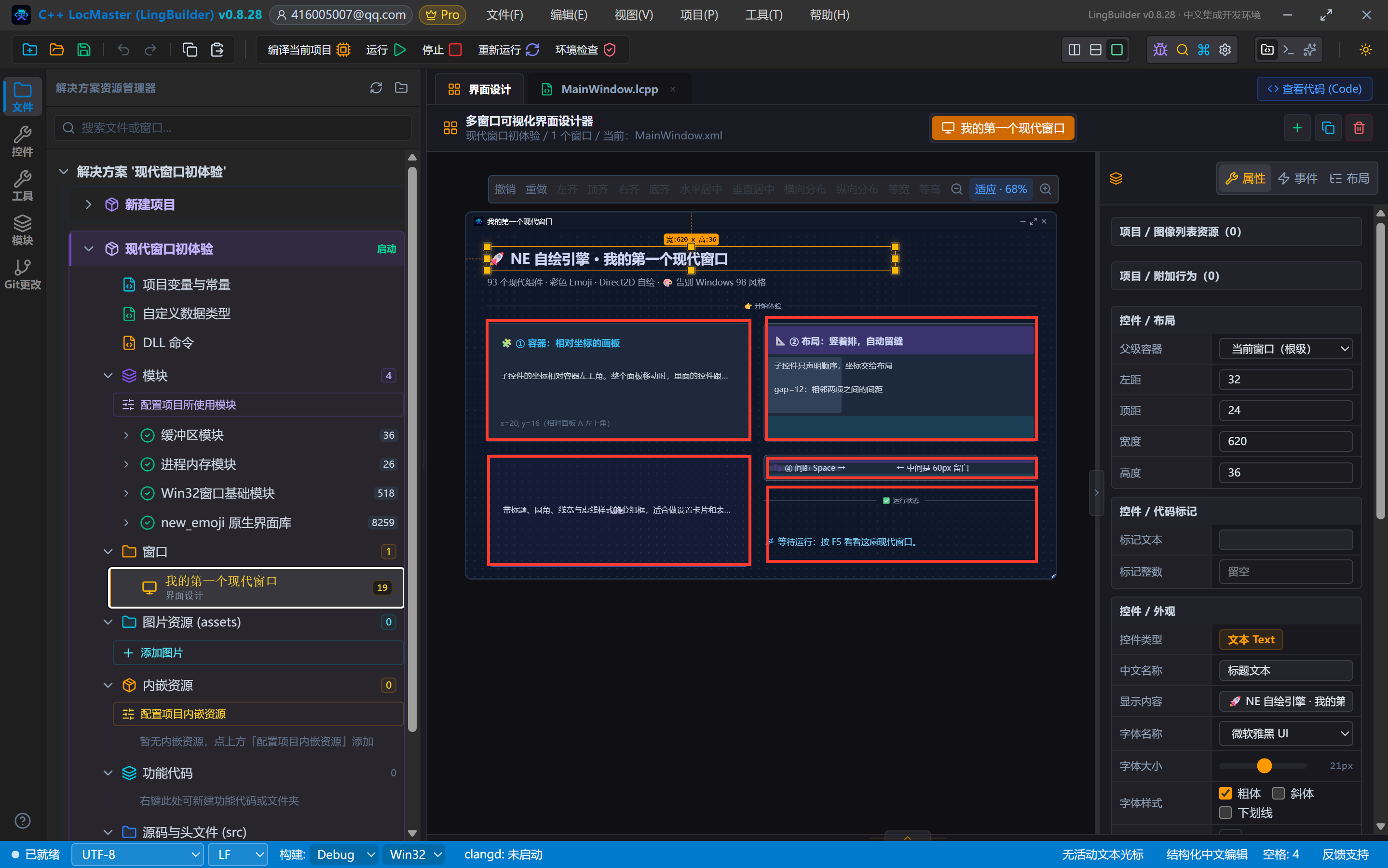Click the search magnifier toolbar icon
This screenshot has height=868, width=1388.
pyautogui.click(x=1182, y=50)
